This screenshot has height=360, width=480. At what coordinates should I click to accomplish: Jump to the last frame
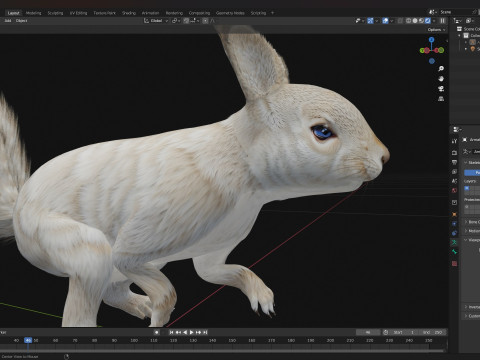205,332
